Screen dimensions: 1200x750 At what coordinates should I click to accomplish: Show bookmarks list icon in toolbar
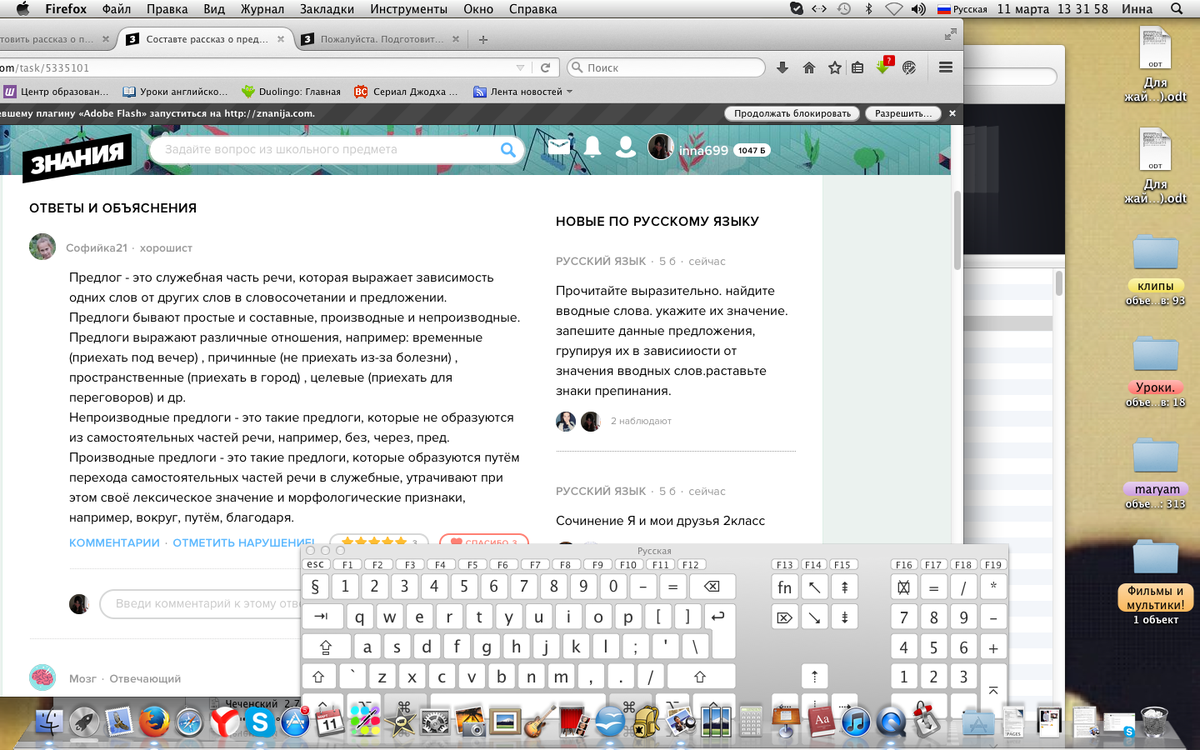point(858,68)
